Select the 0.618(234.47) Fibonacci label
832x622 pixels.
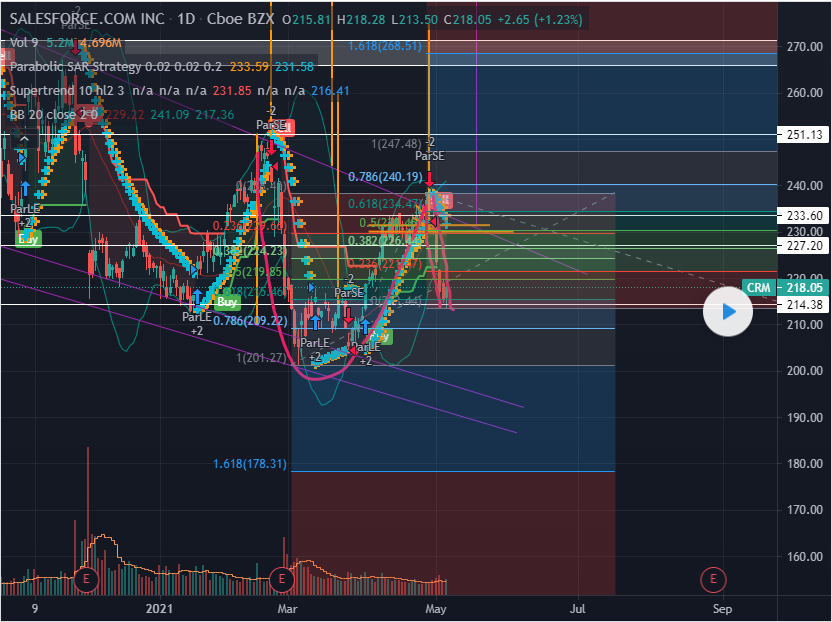coord(386,204)
